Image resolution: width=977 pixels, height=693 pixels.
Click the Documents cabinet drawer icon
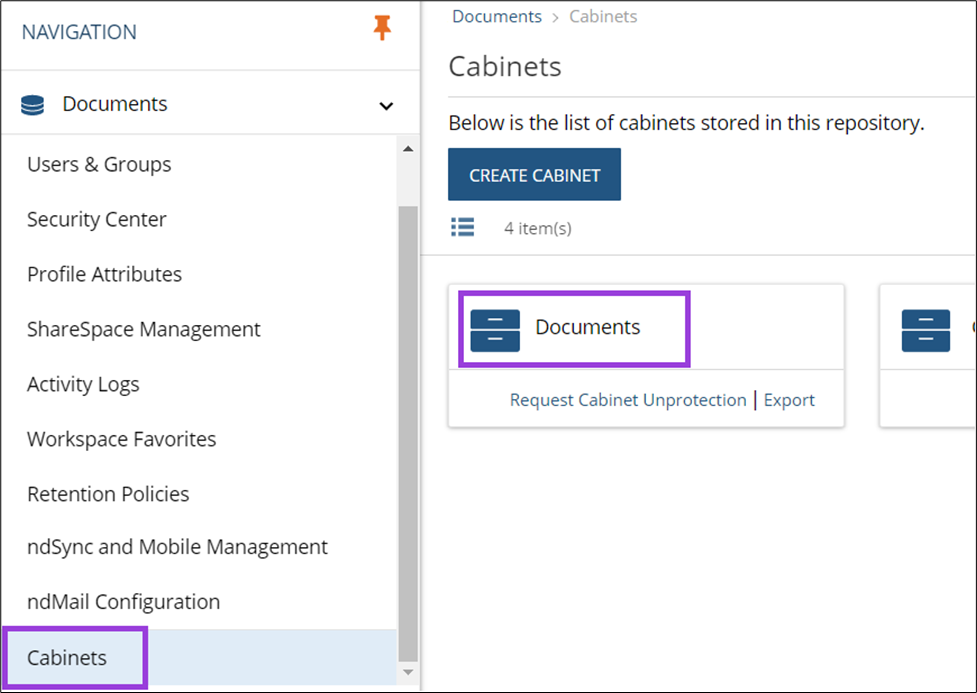click(x=495, y=330)
